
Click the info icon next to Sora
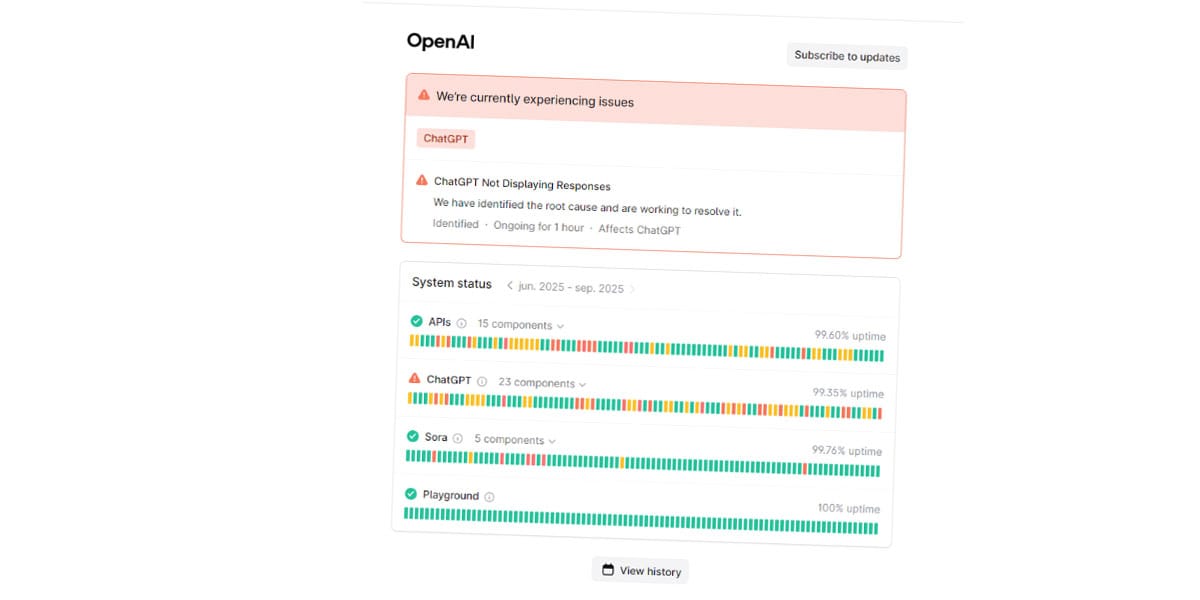point(458,438)
